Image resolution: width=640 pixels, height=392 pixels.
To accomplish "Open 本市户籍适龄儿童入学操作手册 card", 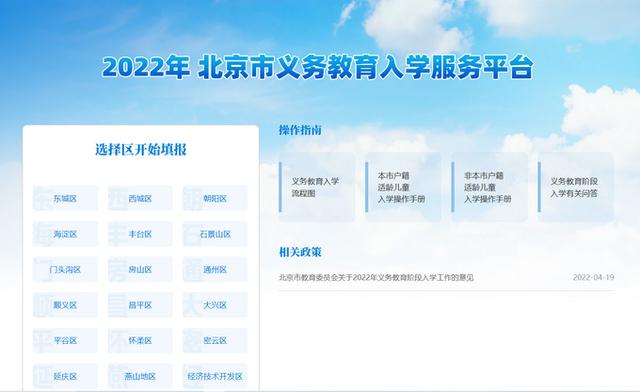I will click(403, 187).
